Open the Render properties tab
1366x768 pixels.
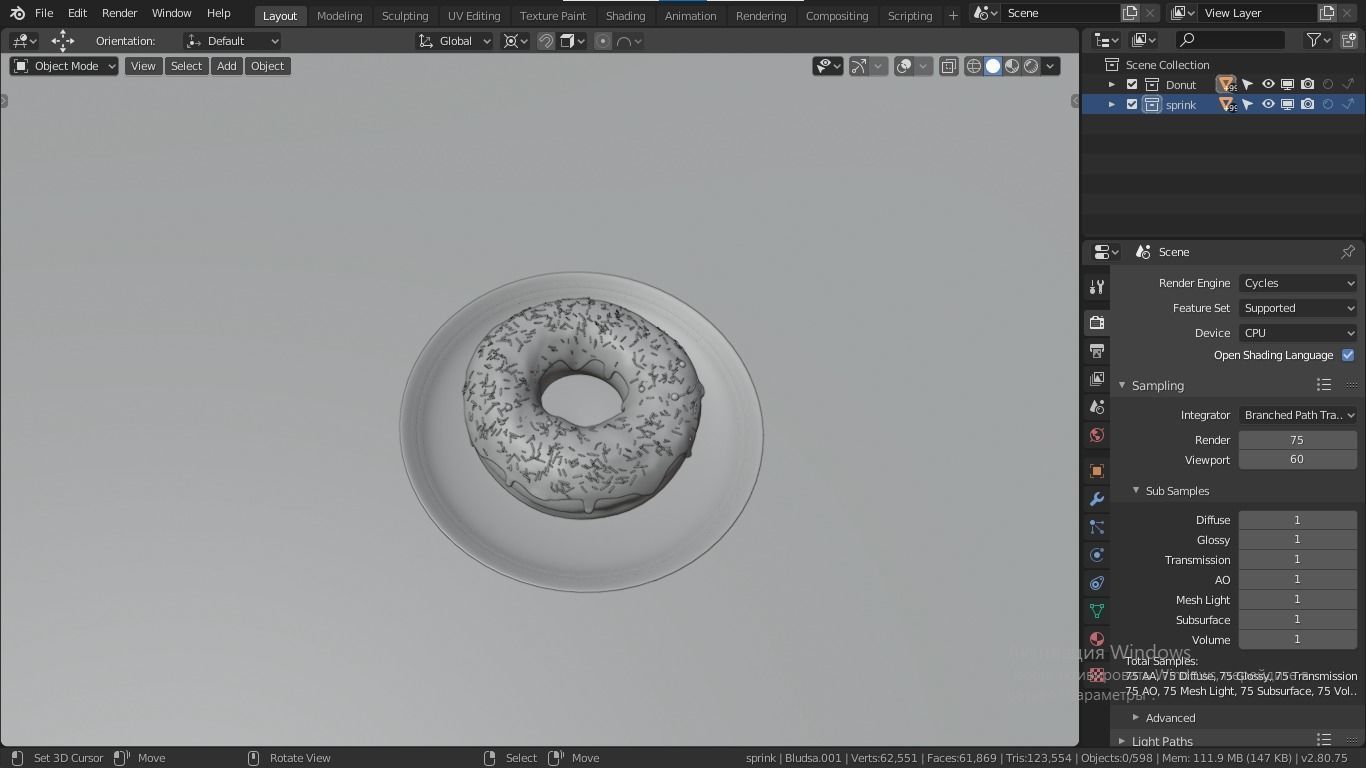(1097, 322)
